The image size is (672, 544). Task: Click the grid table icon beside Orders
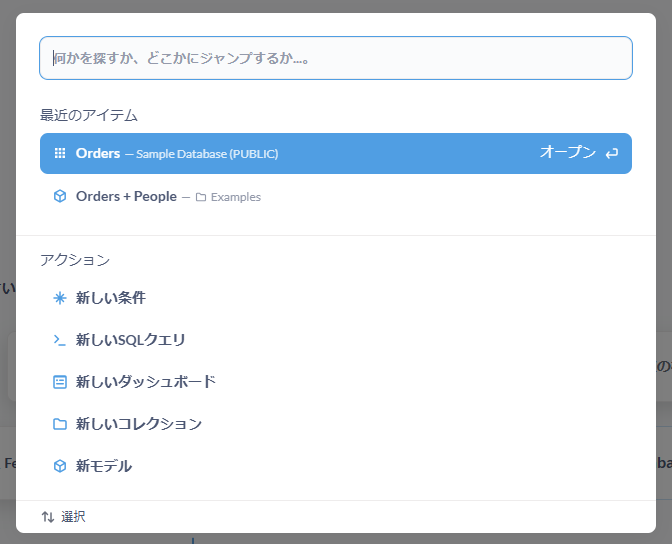[x=60, y=153]
